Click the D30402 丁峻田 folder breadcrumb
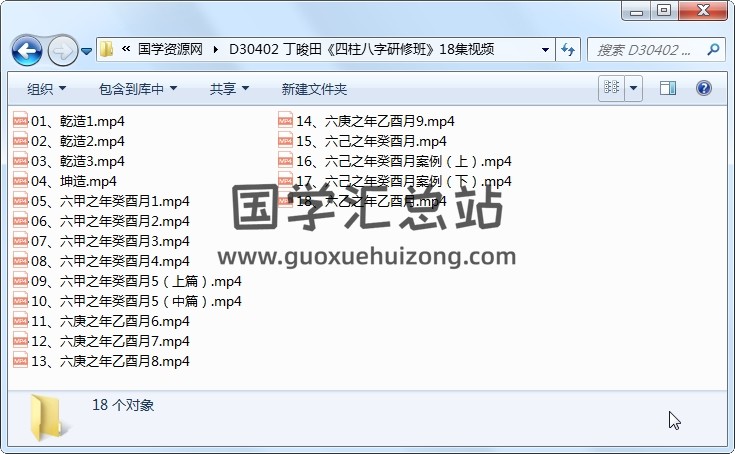Viewport: 735px width, 454px height. (361, 49)
